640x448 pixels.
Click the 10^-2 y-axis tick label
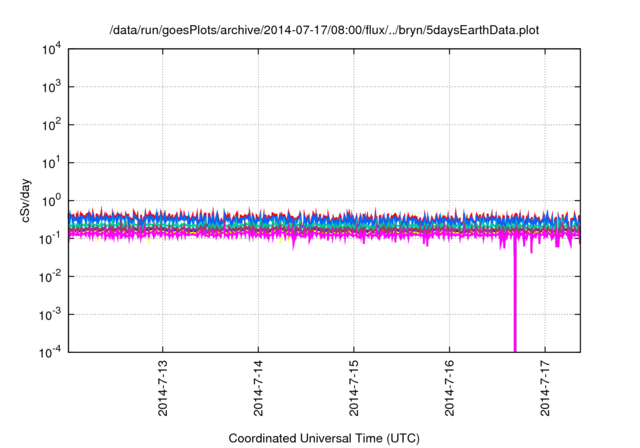[x=50, y=277]
